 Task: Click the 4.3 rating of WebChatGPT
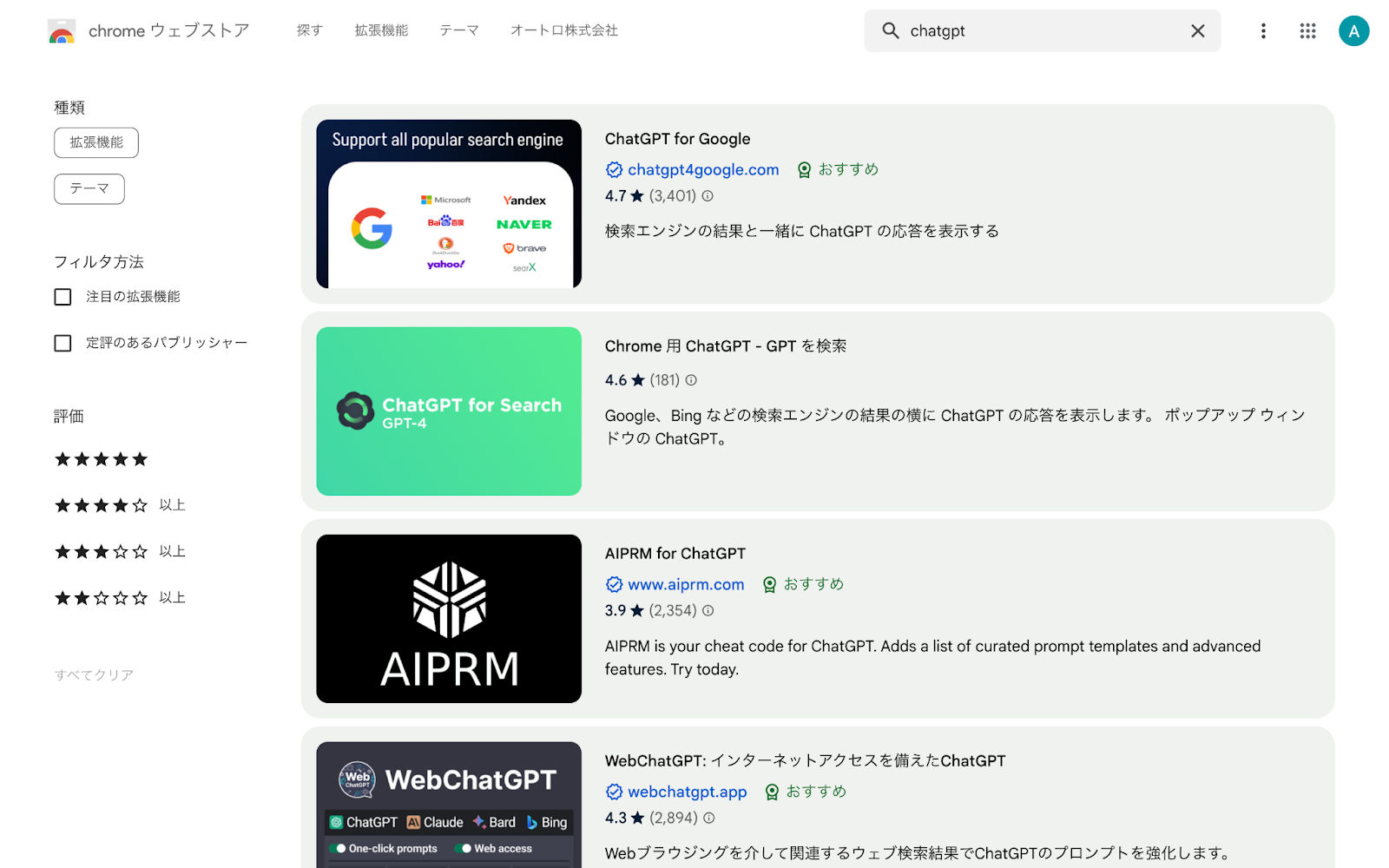click(x=624, y=819)
